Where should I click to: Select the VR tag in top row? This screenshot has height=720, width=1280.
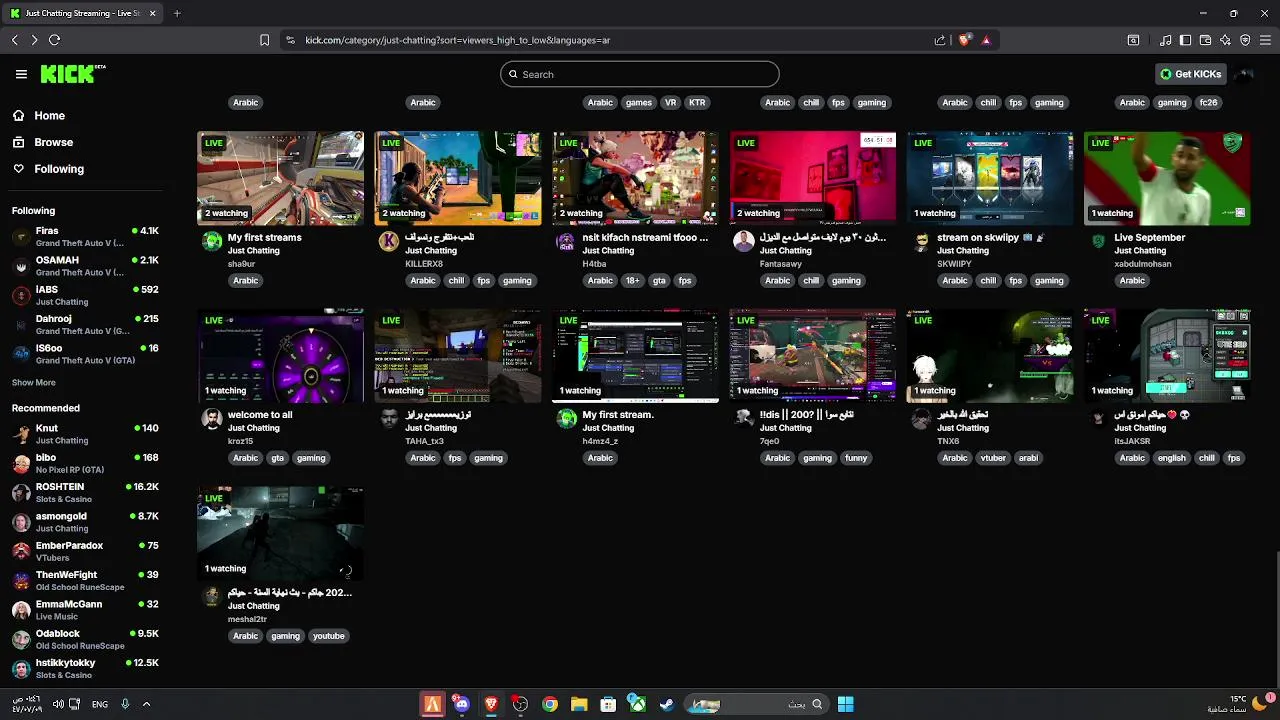tap(670, 103)
